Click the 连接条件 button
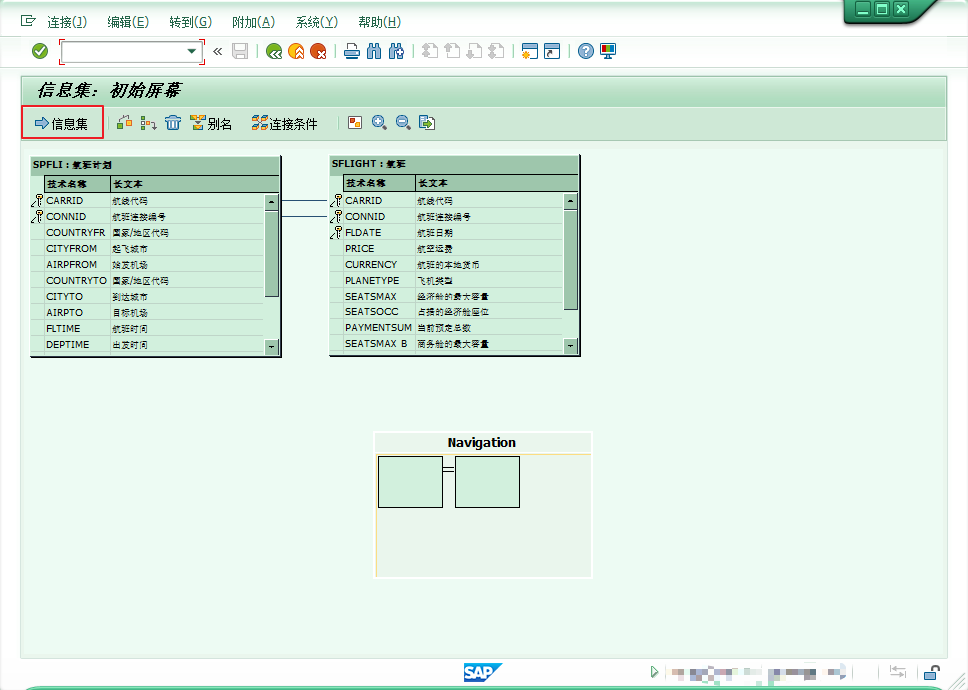Screen dimensions: 968x690 point(284,124)
